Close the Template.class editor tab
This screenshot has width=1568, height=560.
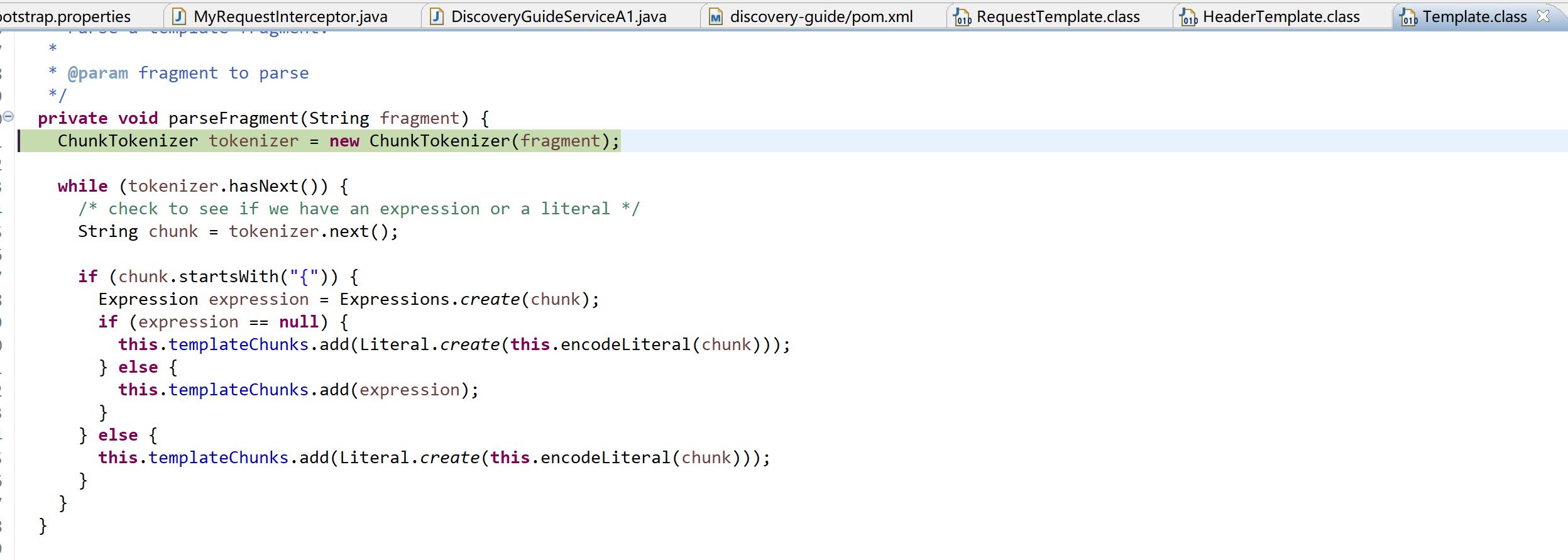tap(1543, 16)
